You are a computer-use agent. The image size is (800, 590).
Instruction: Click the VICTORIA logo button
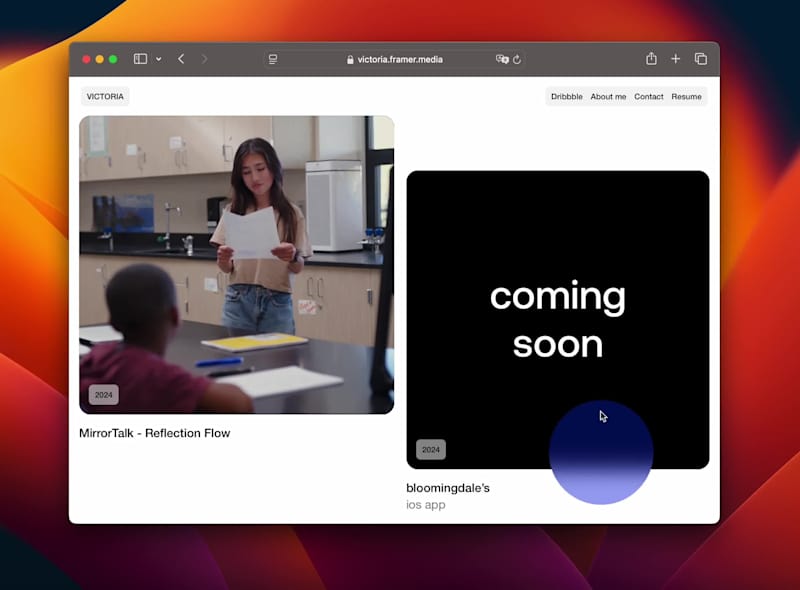[105, 96]
